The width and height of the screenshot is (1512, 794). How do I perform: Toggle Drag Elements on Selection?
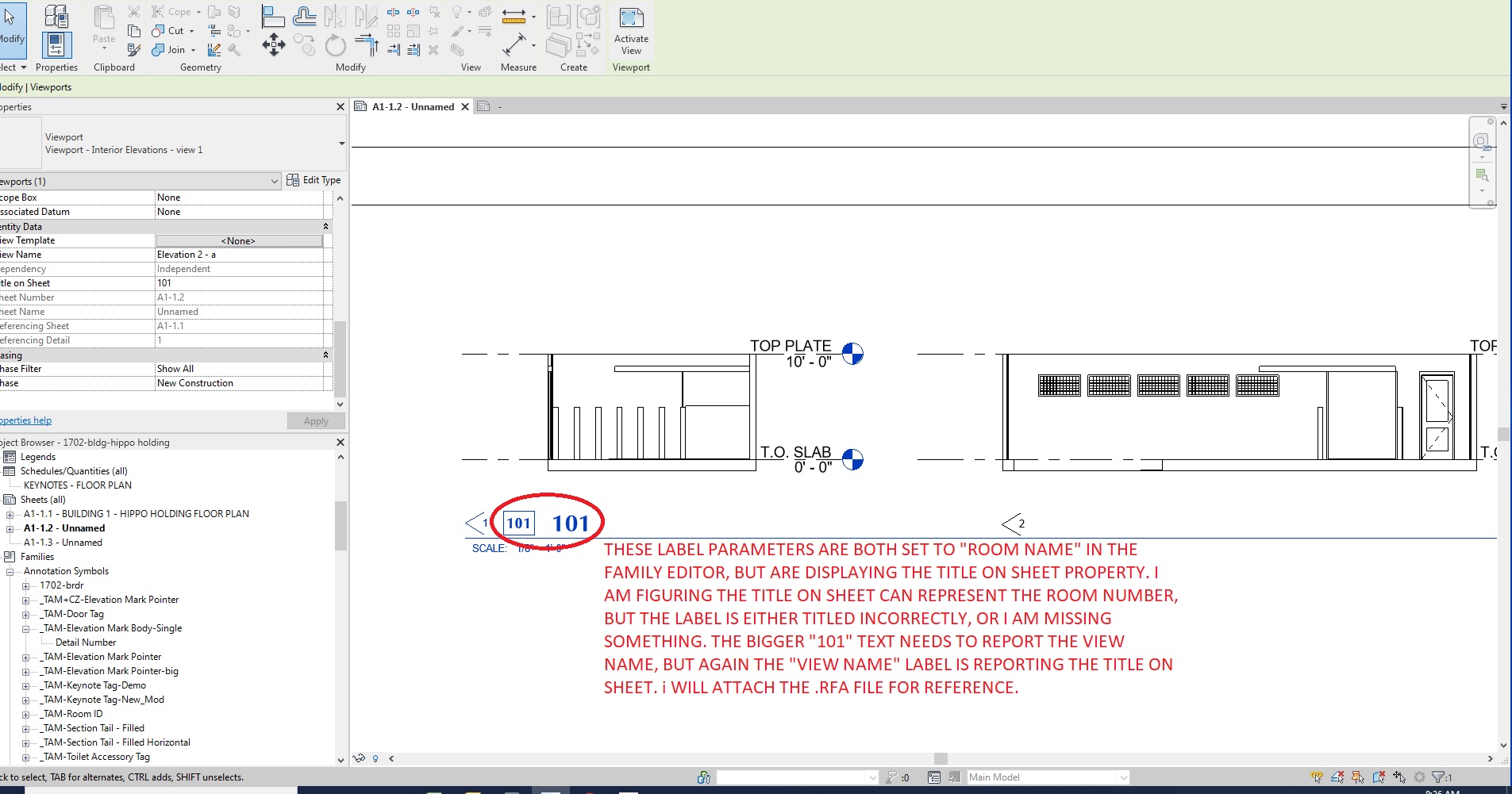click(1400, 777)
